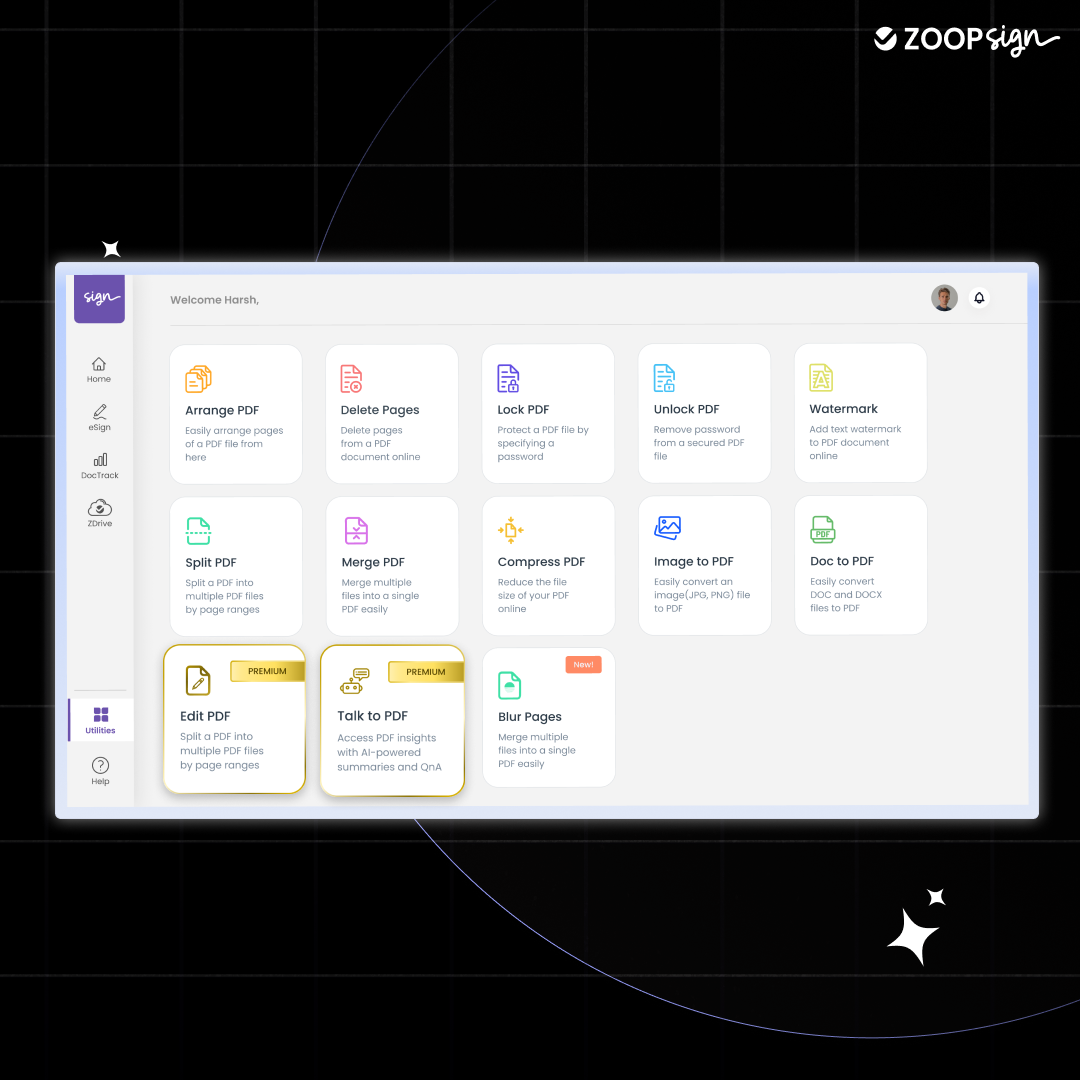Open the Talk to PDF AI tool

tap(392, 720)
